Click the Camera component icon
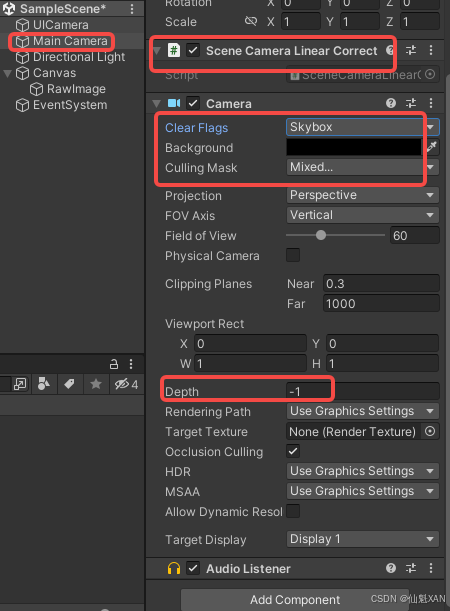The image size is (450, 611). tap(174, 103)
